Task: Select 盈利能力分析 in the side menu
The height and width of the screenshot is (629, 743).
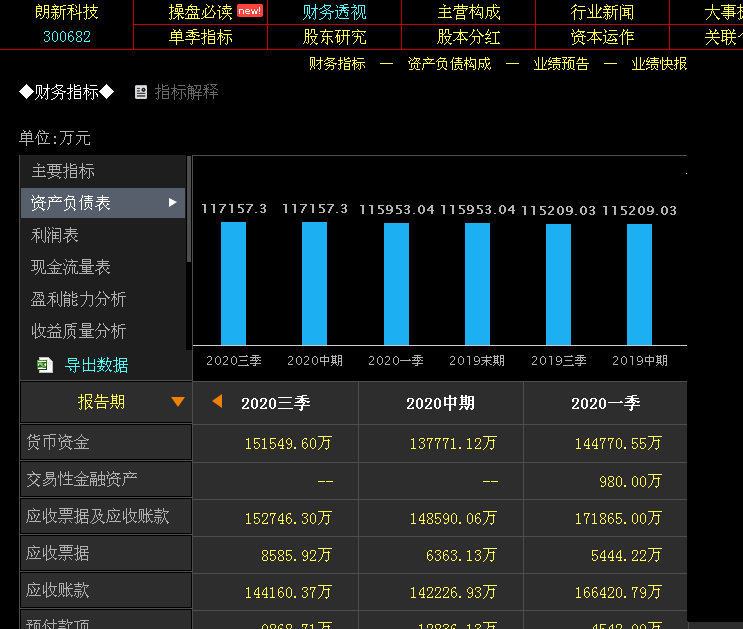Action: click(103, 299)
